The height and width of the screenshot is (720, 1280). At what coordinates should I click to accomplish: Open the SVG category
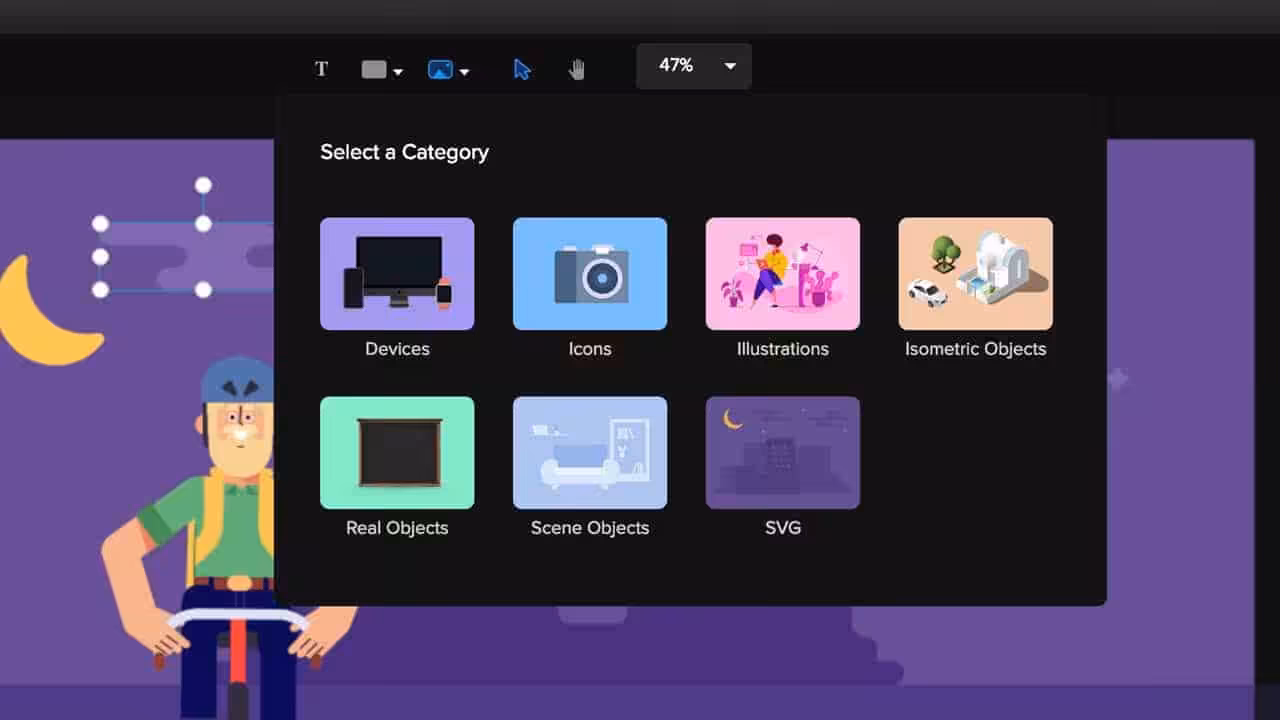click(782, 453)
